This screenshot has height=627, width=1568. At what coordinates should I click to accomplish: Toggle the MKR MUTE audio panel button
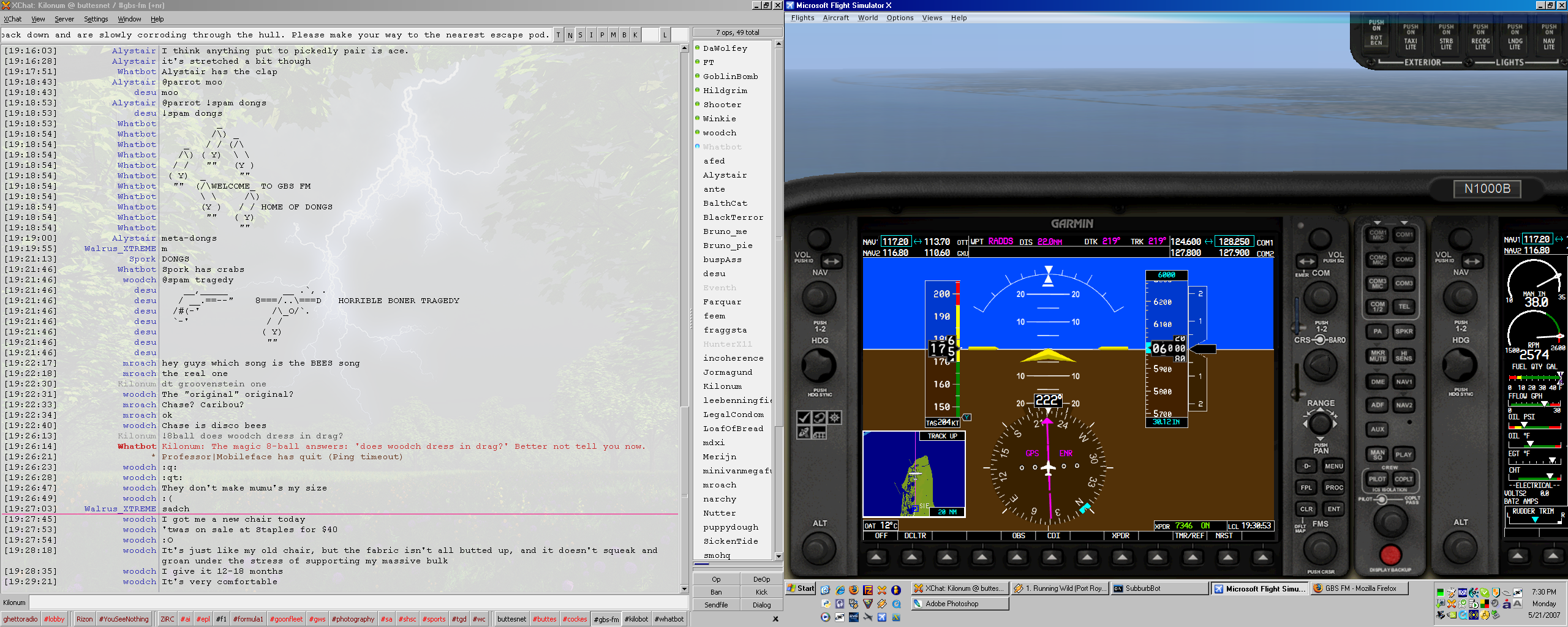coord(1378,356)
